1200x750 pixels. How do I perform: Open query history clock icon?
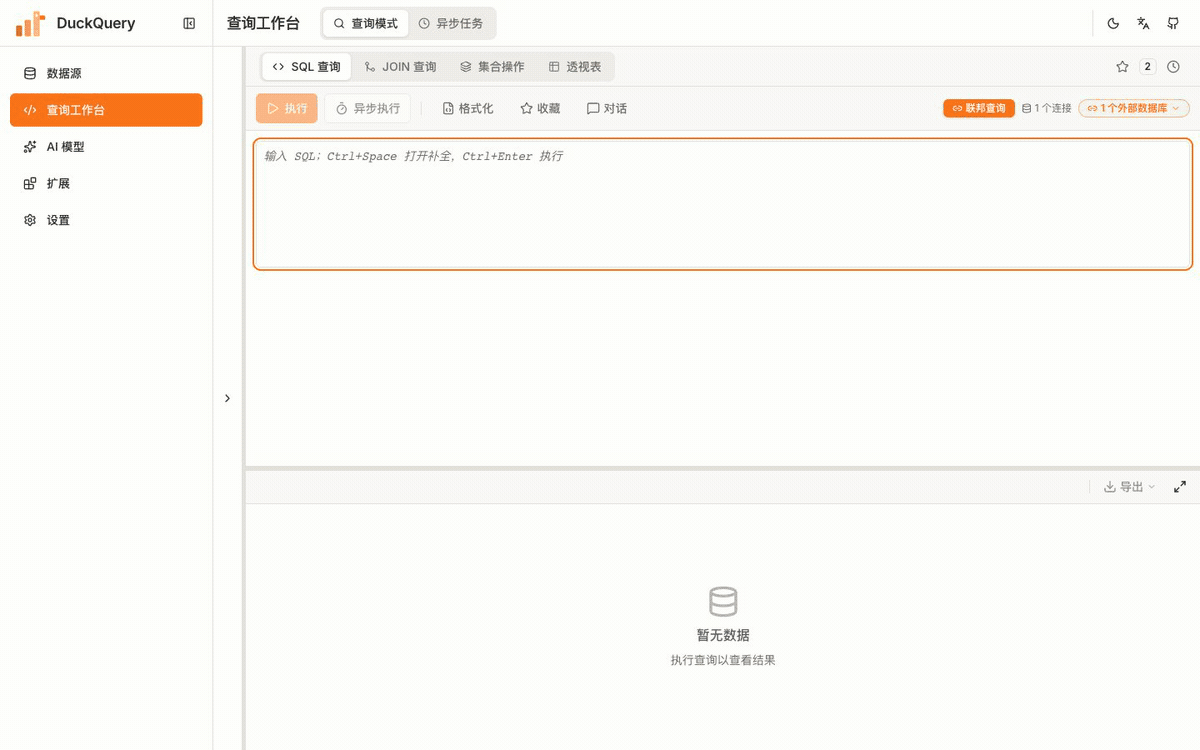pyautogui.click(x=1173, y=67)
